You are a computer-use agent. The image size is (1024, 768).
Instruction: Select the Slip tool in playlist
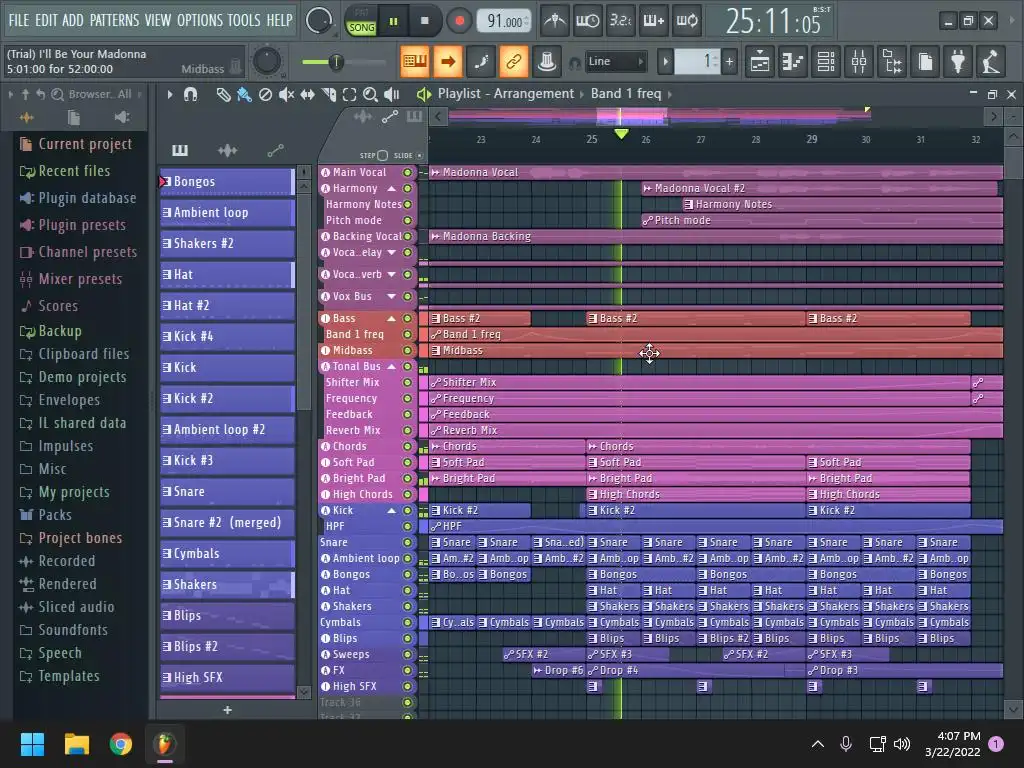pos(307,95)
